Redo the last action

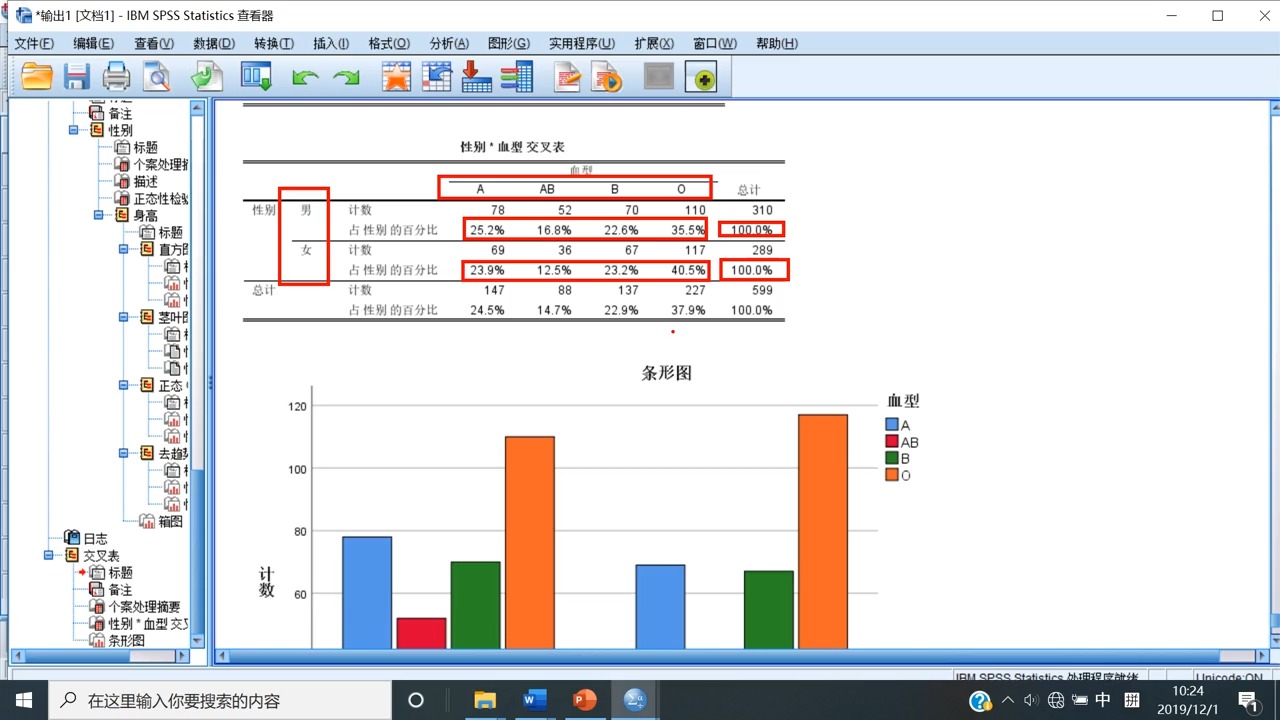[346, 77]
